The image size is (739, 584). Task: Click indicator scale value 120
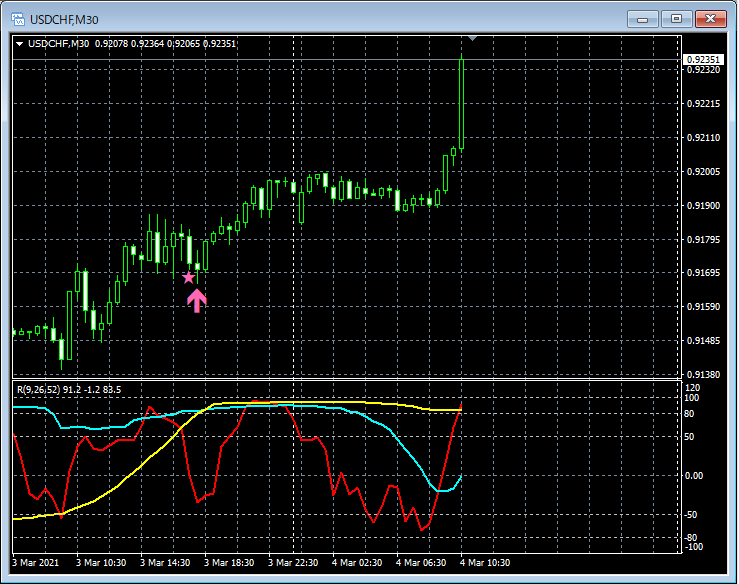(692, 387)
